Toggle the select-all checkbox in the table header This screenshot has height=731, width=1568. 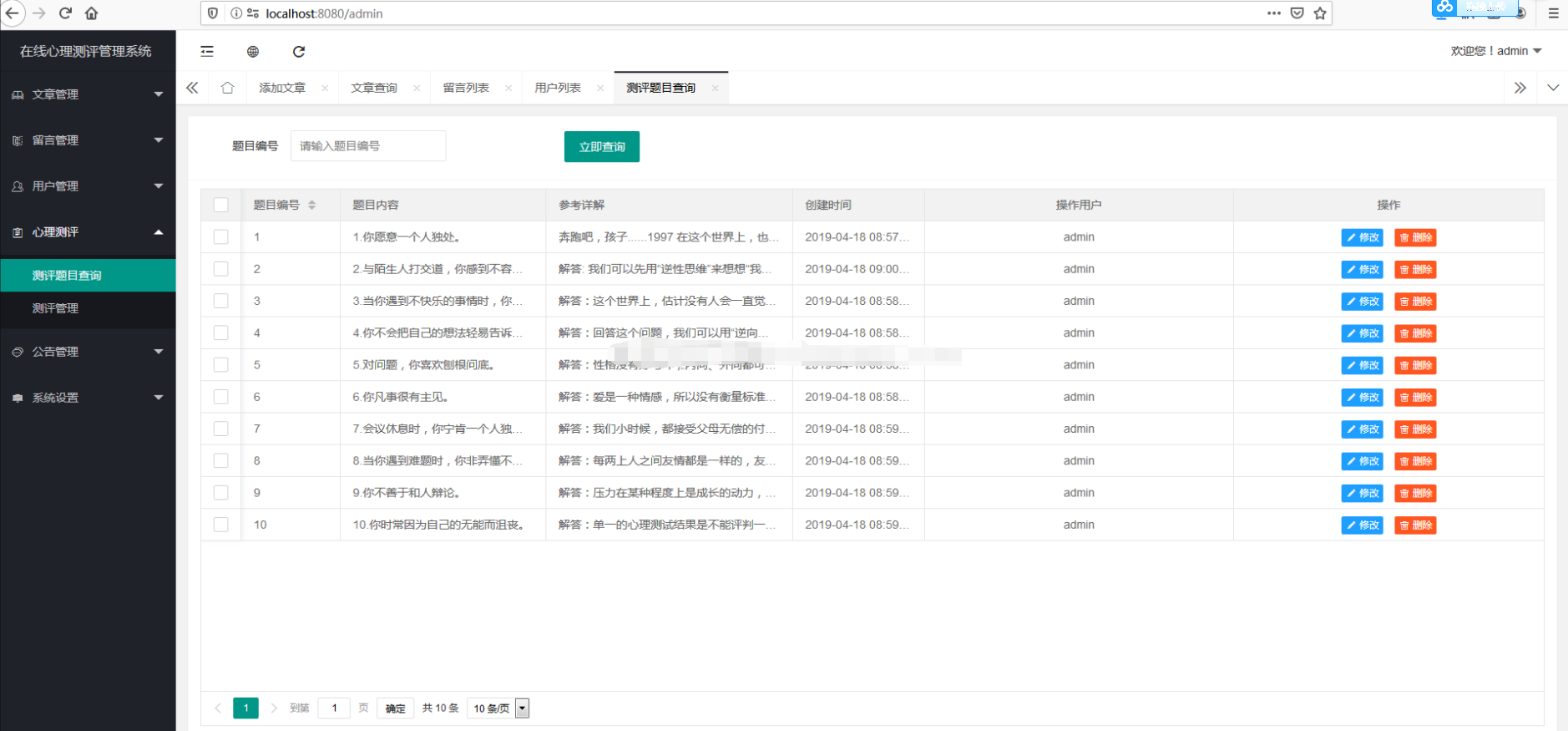(221, 205)
